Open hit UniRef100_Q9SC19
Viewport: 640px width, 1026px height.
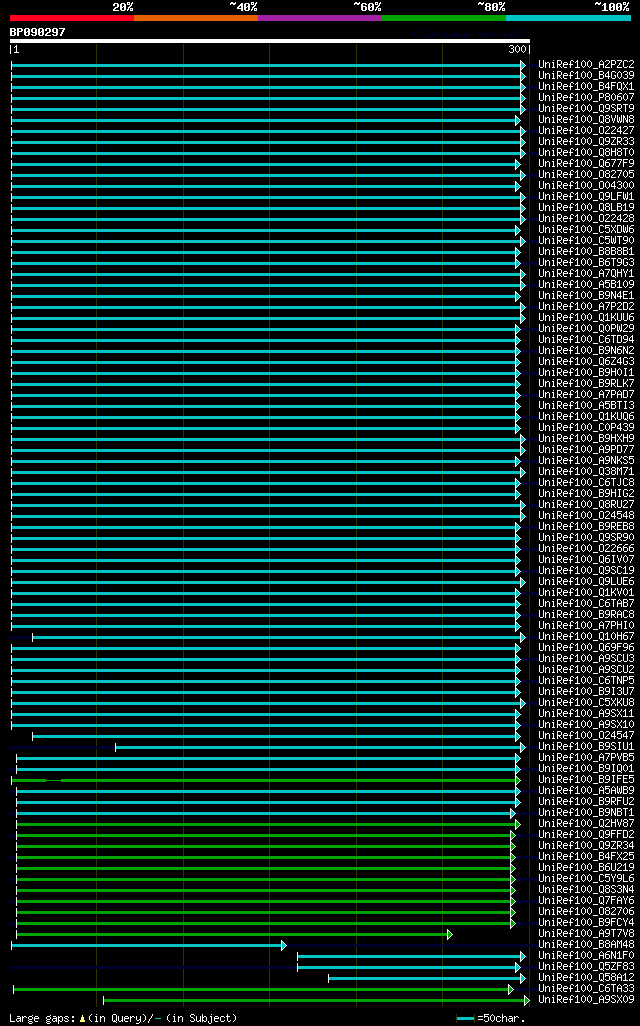pos(586,571)
